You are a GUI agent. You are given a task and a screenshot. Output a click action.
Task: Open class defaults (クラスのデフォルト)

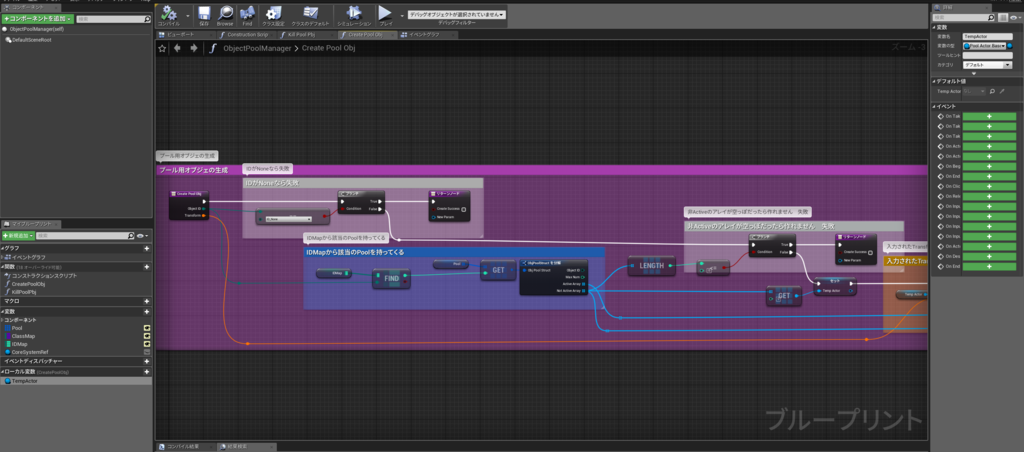(310, 15)
